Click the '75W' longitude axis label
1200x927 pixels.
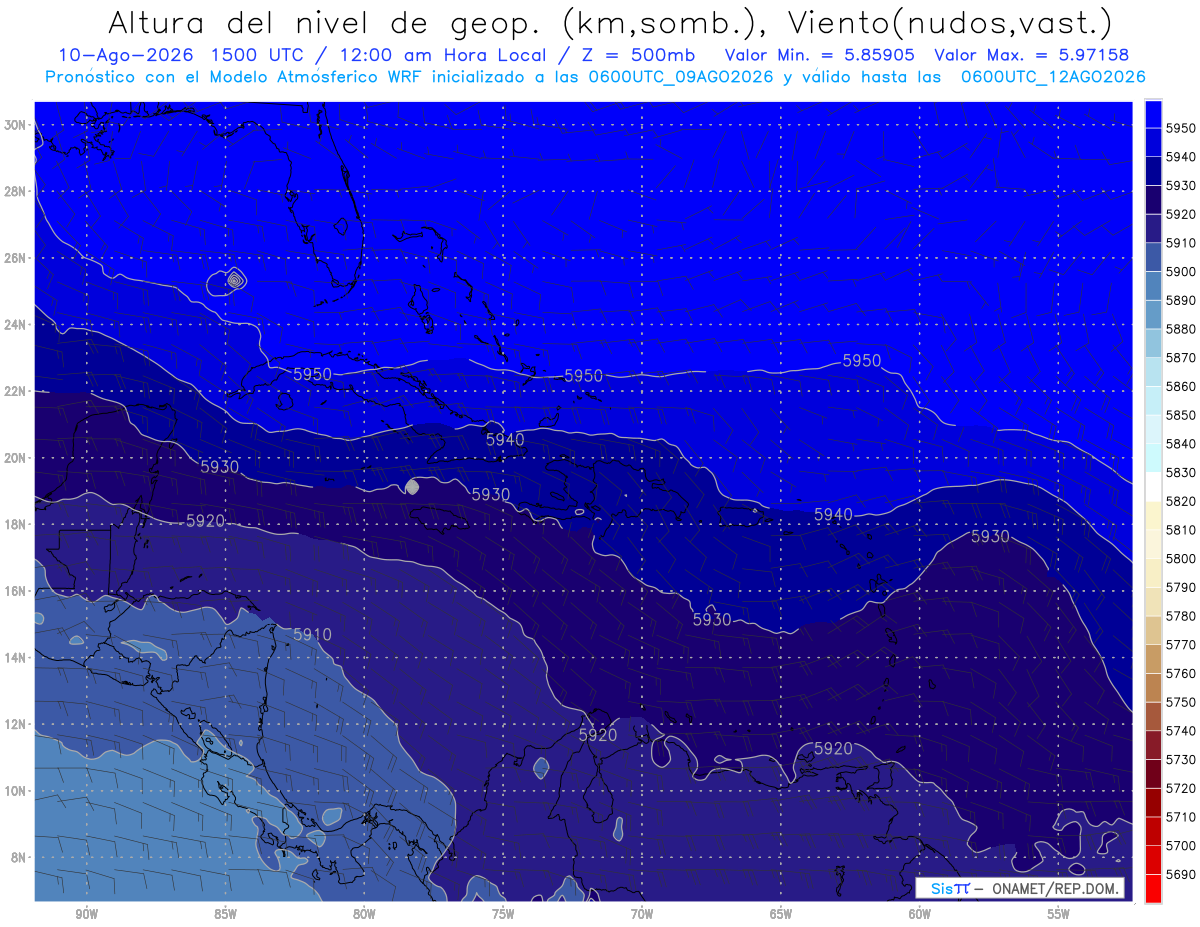pos(503,915)
